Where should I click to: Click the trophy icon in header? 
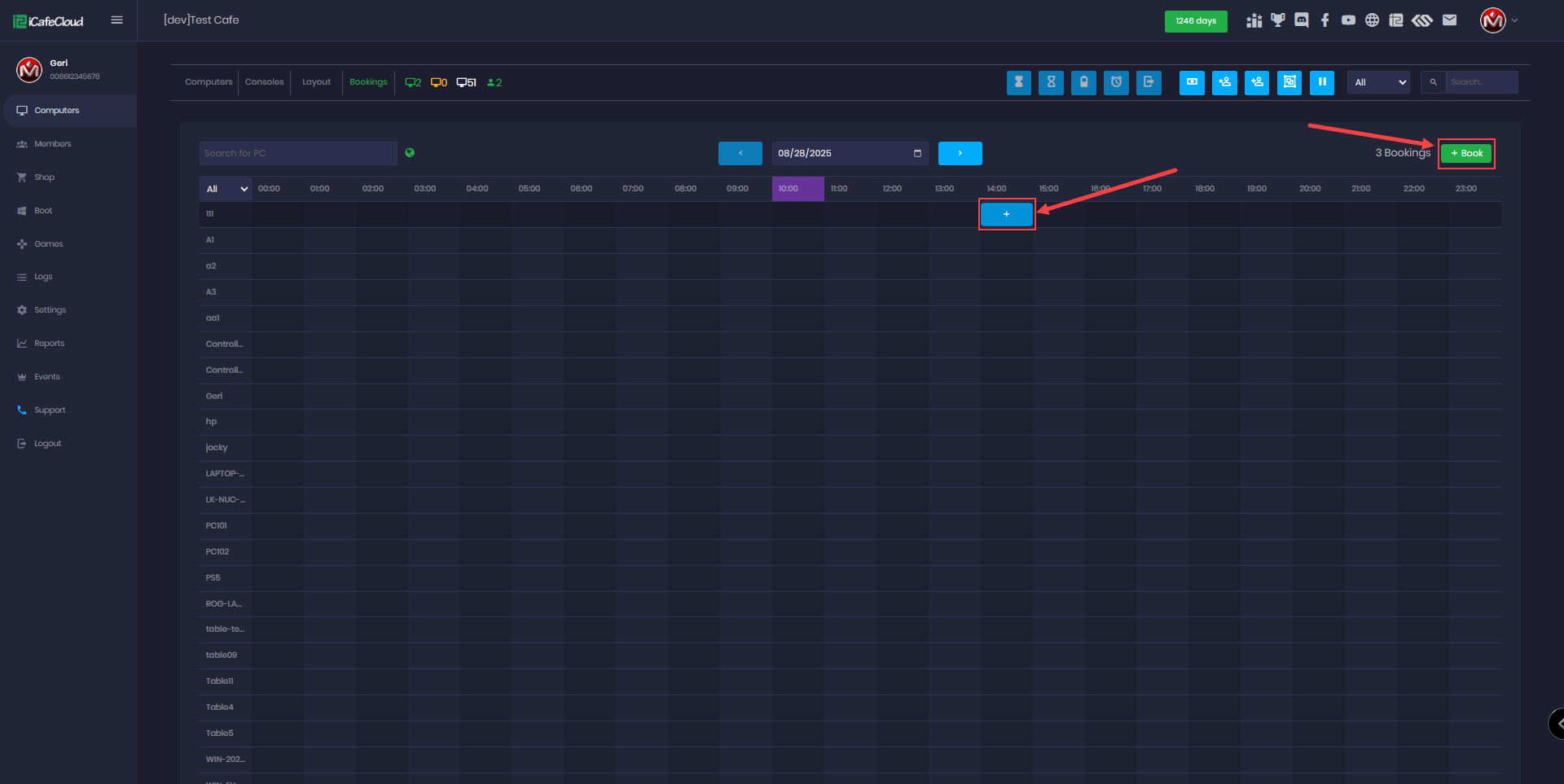tap(1277, 20)
